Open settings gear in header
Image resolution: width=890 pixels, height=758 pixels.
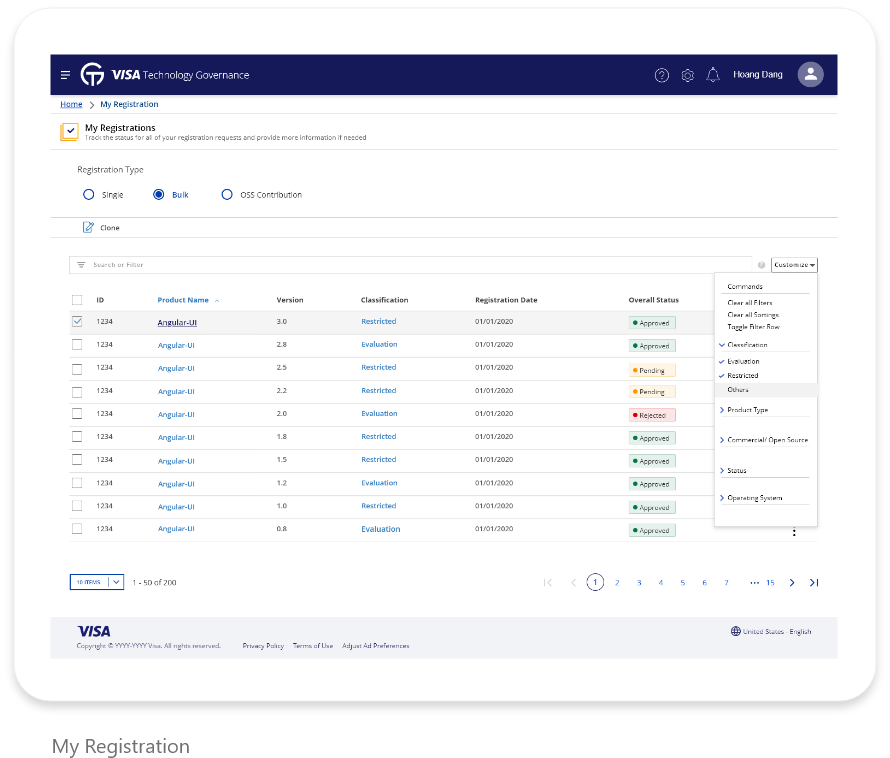687,75
